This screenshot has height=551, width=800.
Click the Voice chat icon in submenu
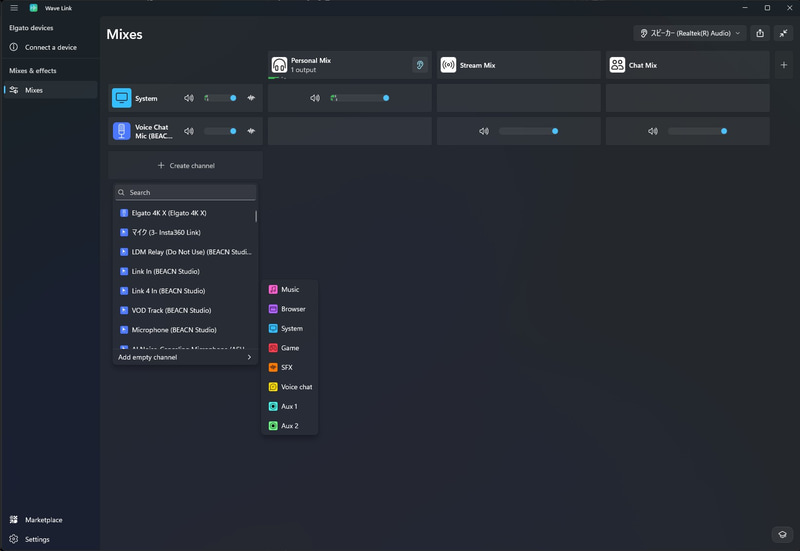pyautogui.click(x=273, y=387)
